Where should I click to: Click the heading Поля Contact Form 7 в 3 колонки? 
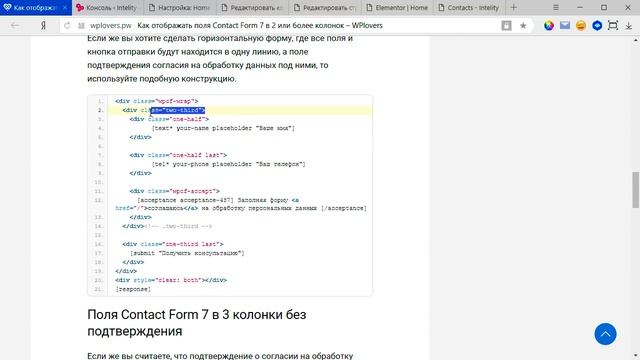coord(197,322)
